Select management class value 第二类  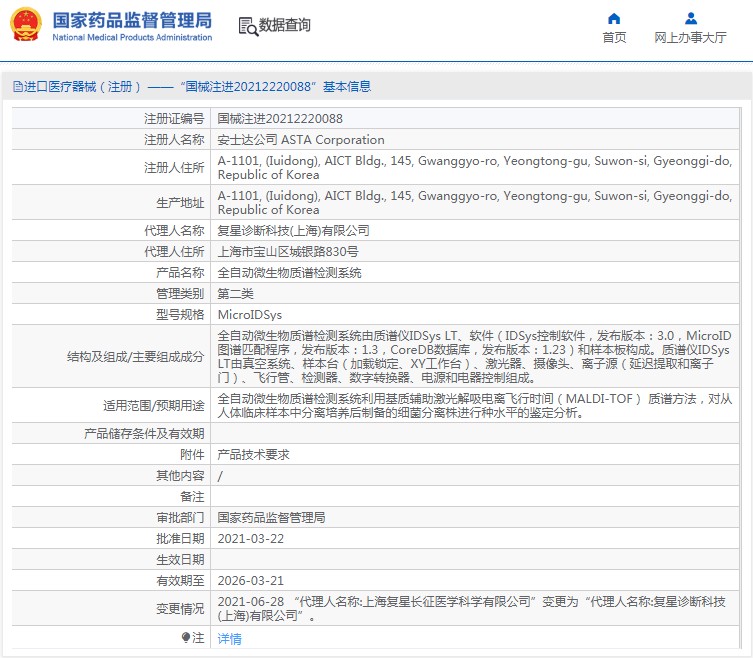[235, 293]
